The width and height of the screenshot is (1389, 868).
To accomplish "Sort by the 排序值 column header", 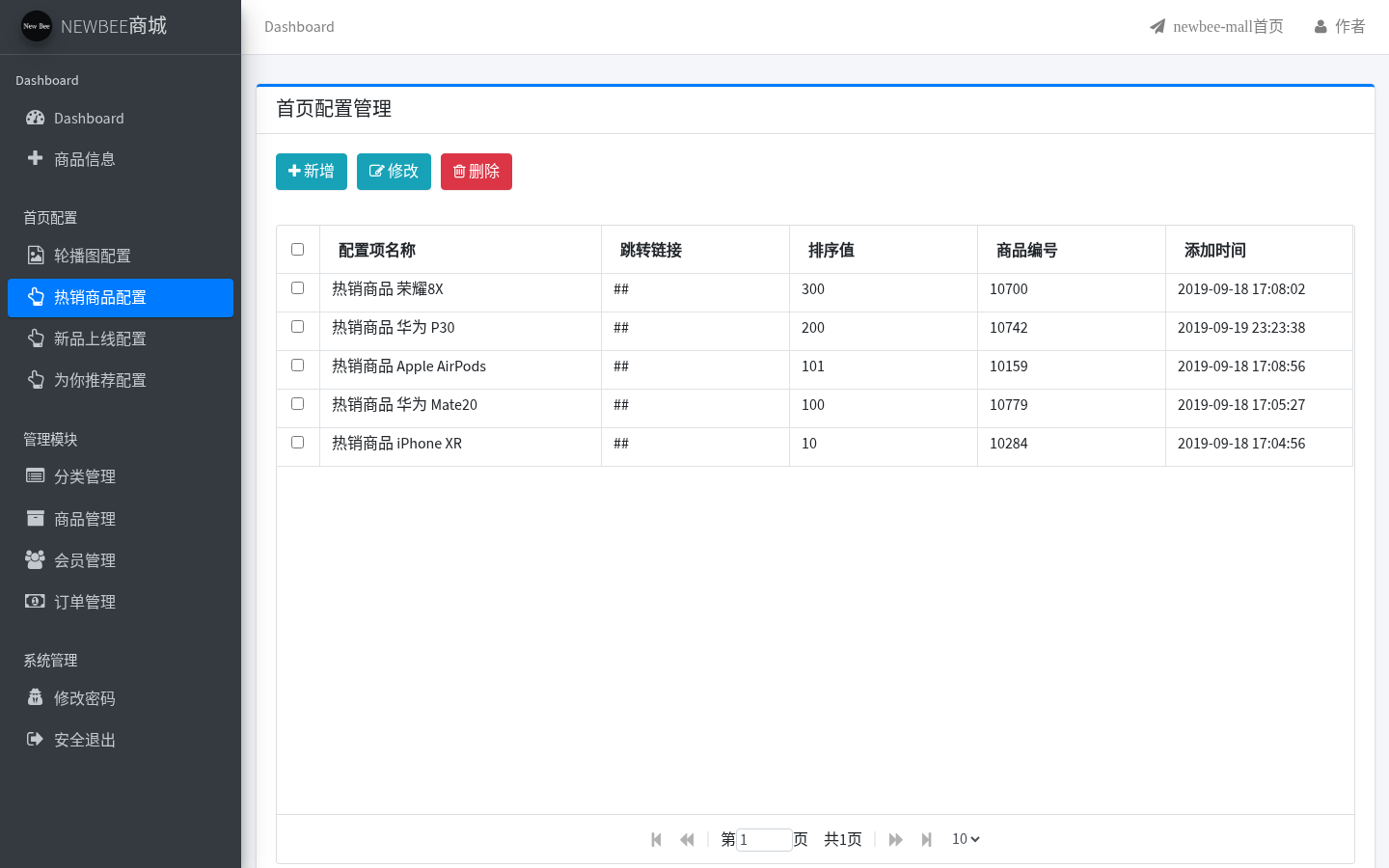I will (x=831, y=250).
